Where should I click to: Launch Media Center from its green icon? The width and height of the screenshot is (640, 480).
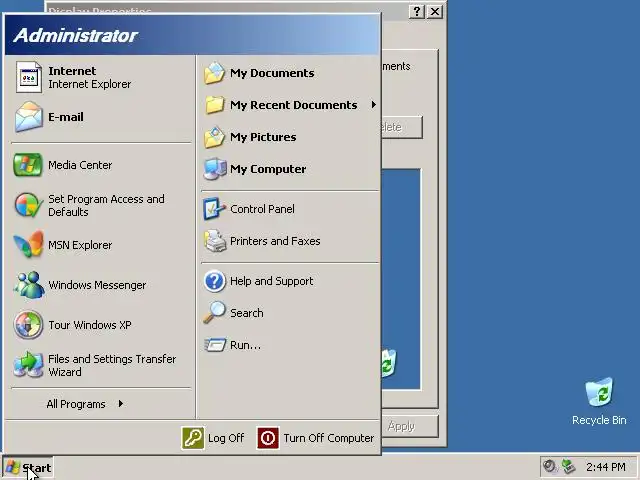pyautogui.click(x=28, y=165)
